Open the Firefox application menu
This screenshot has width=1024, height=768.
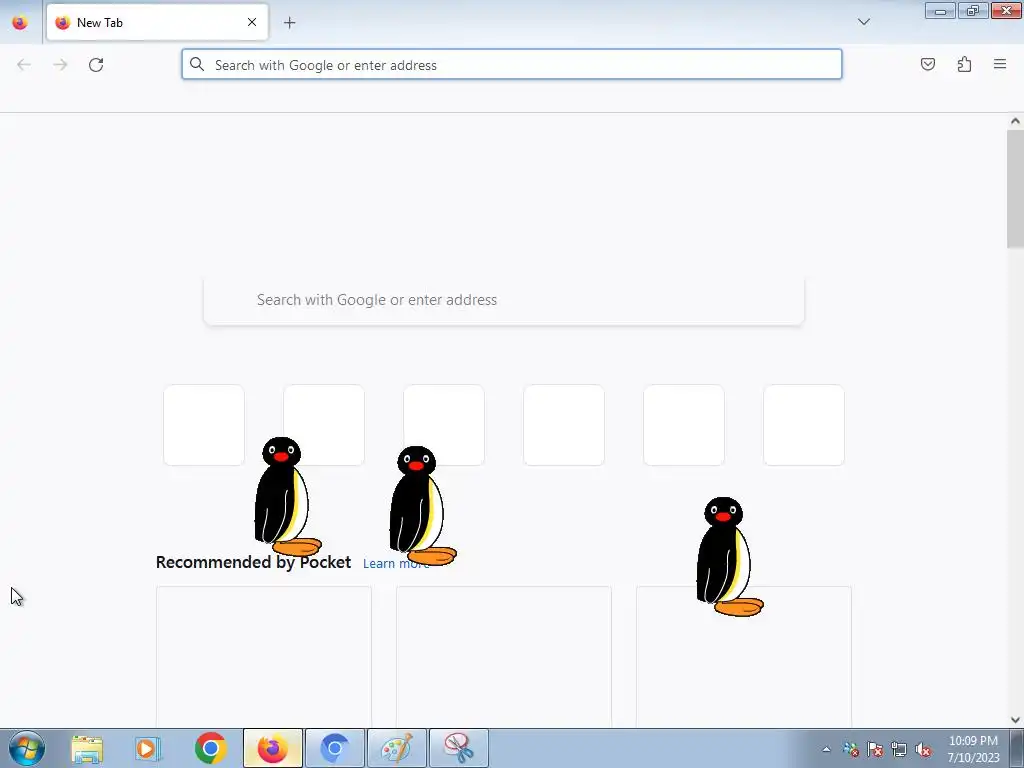point(1000,64)
